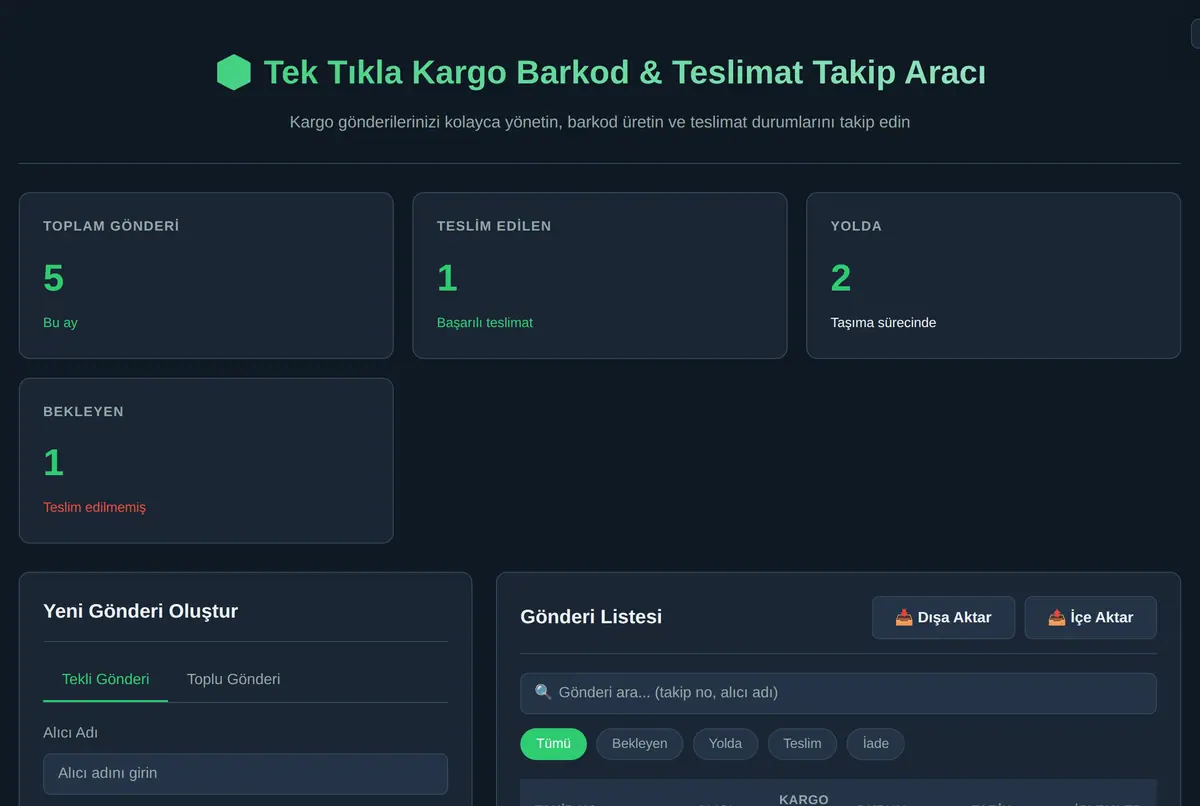Switch to the Tekli Gönderi tab

(x=106, y=679)
